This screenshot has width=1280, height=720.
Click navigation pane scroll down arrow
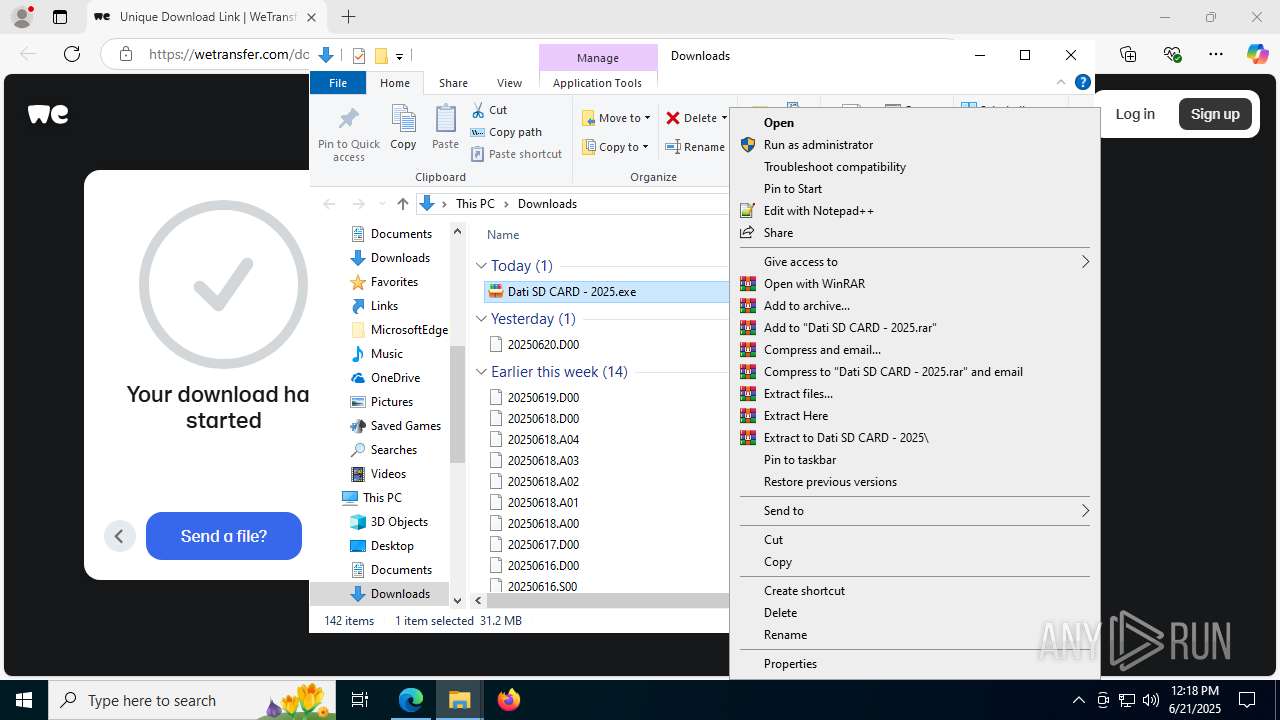coord(458,601)
